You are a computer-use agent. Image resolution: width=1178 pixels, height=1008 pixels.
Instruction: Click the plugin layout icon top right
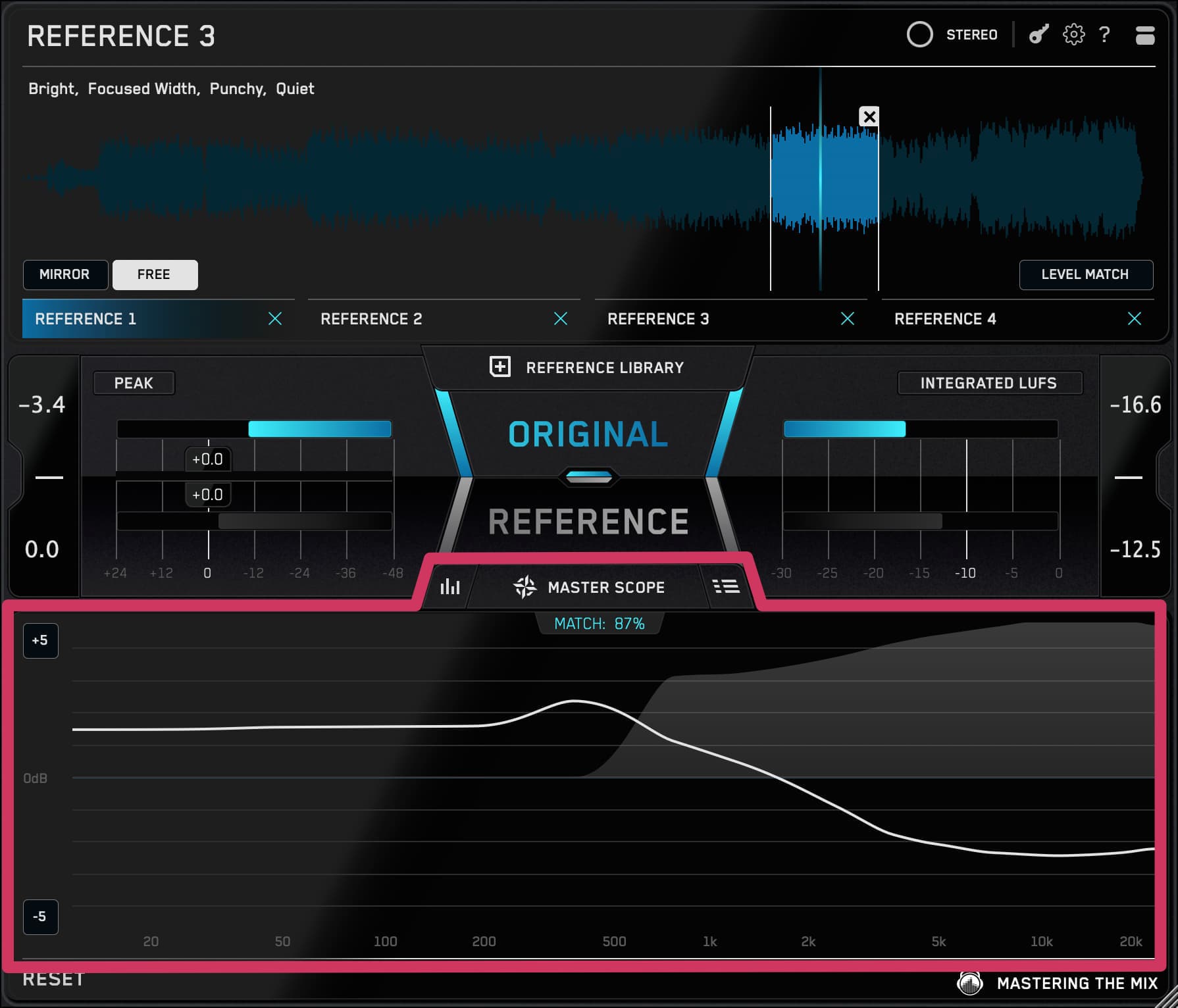(1145, 35)
